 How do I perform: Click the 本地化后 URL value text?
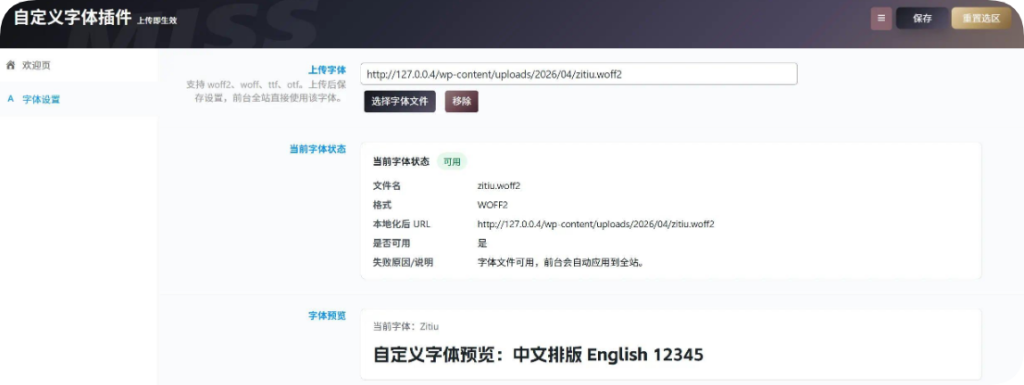596,224
